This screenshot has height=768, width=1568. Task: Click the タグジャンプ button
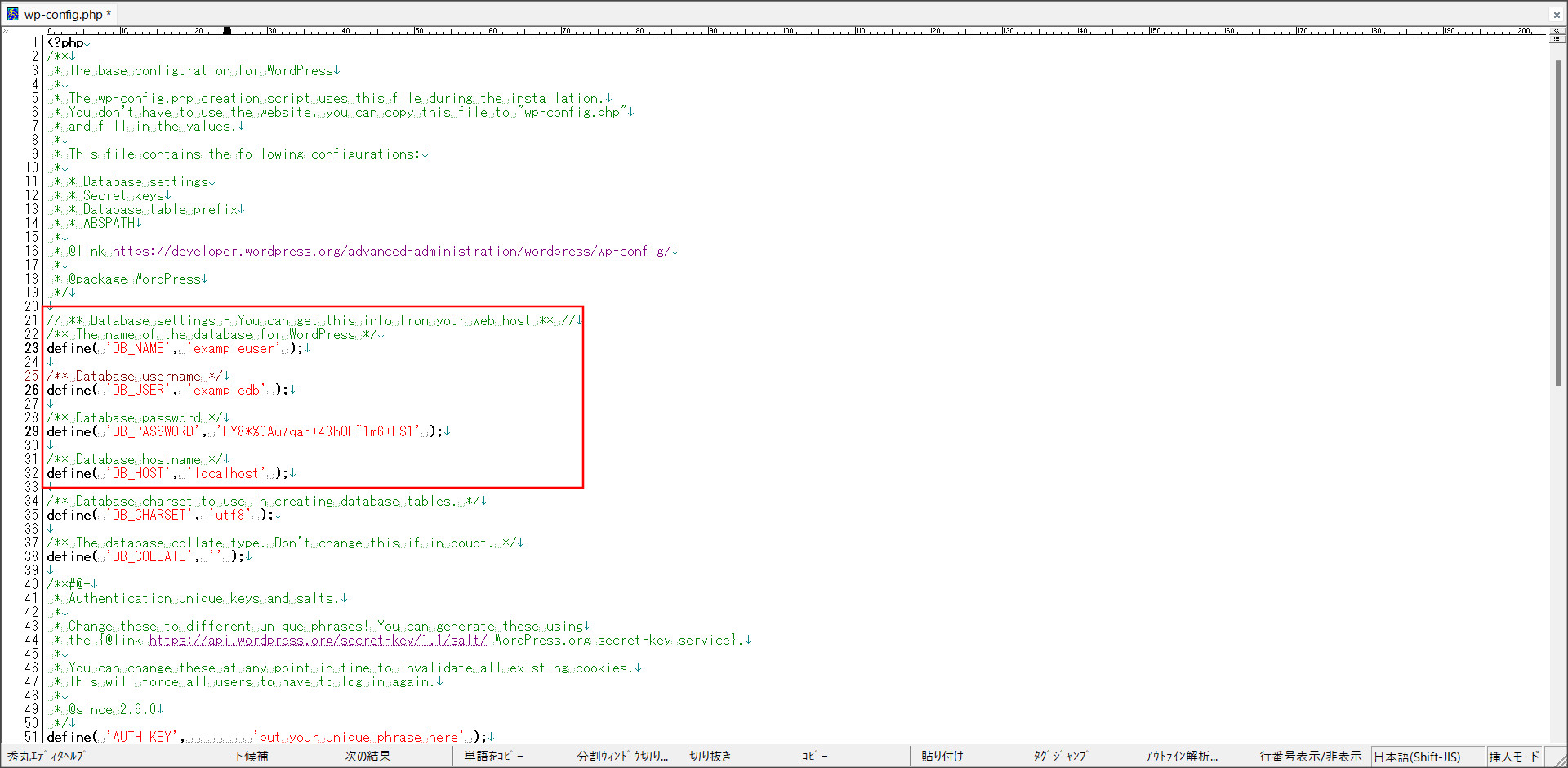coord(1060,757)
